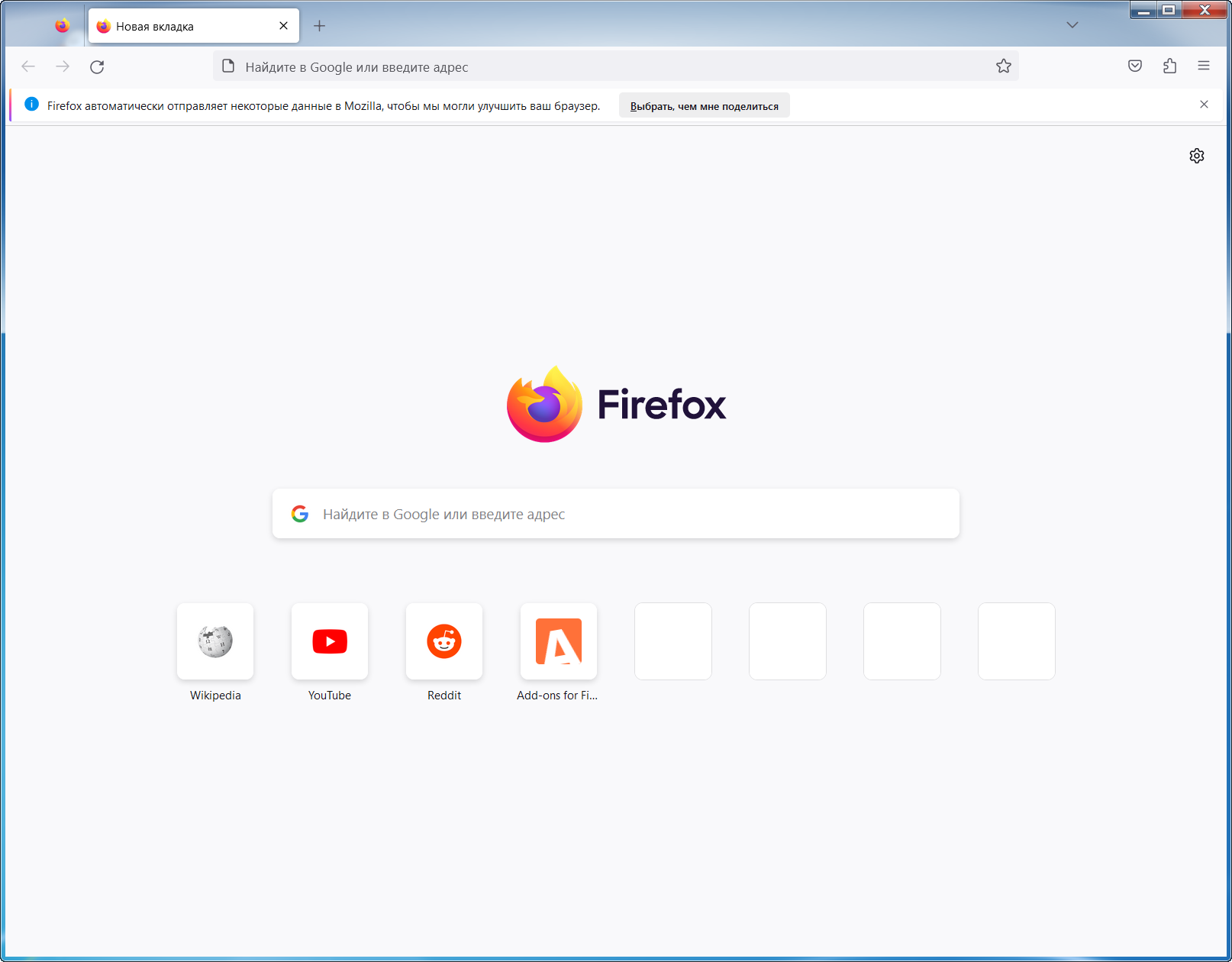
Task: Select the Новая вкладка tab
Action: (x=194, y=26)
